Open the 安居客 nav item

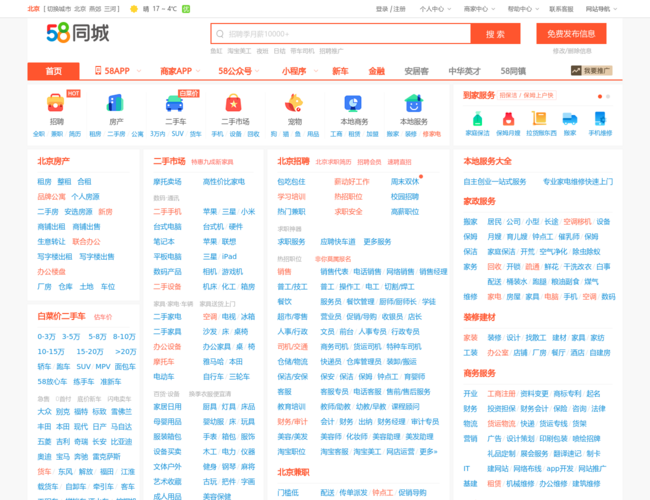pos(416,71)
